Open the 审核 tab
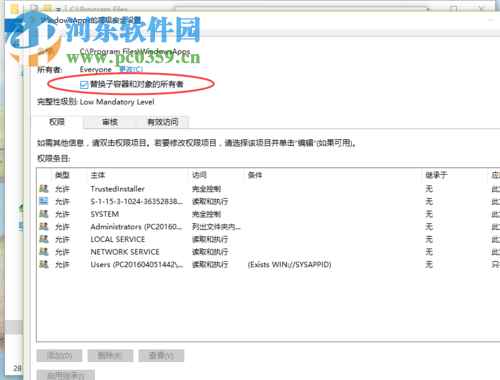This screenshot has height=380, width=500. [x=110, y=122]
